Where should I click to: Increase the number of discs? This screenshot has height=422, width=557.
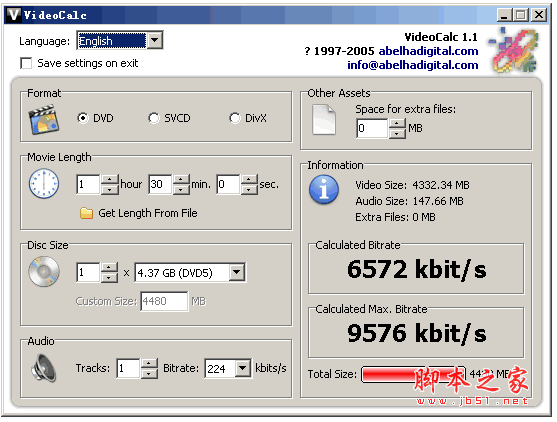(110, 267)
